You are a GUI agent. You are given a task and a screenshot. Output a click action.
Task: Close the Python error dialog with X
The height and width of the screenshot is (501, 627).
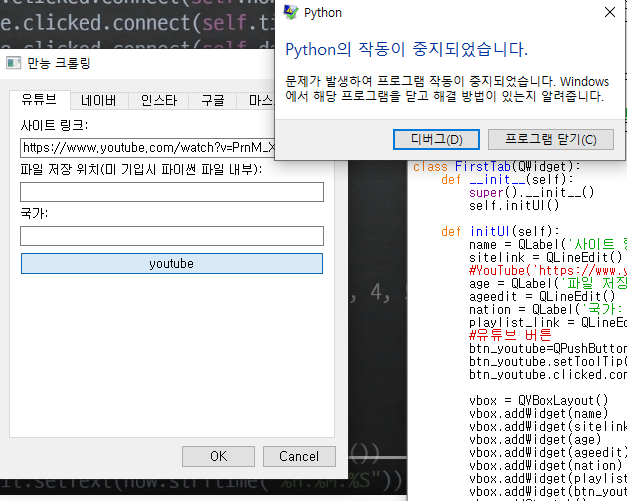click(610, 12)
